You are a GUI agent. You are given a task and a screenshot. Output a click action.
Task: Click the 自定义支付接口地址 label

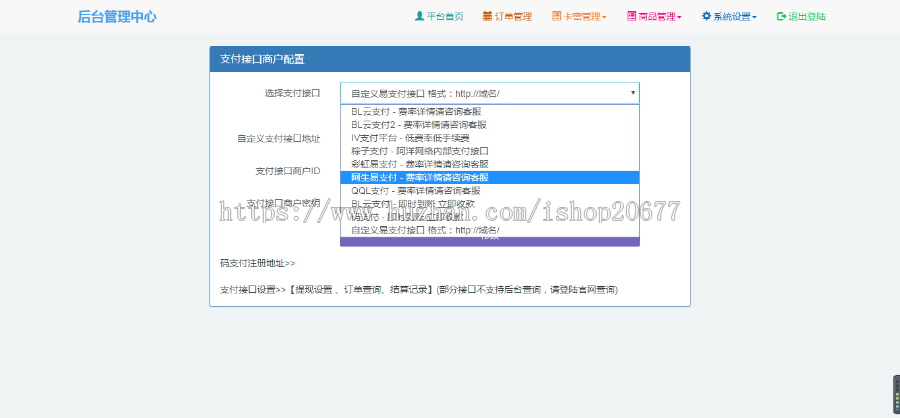278,138
